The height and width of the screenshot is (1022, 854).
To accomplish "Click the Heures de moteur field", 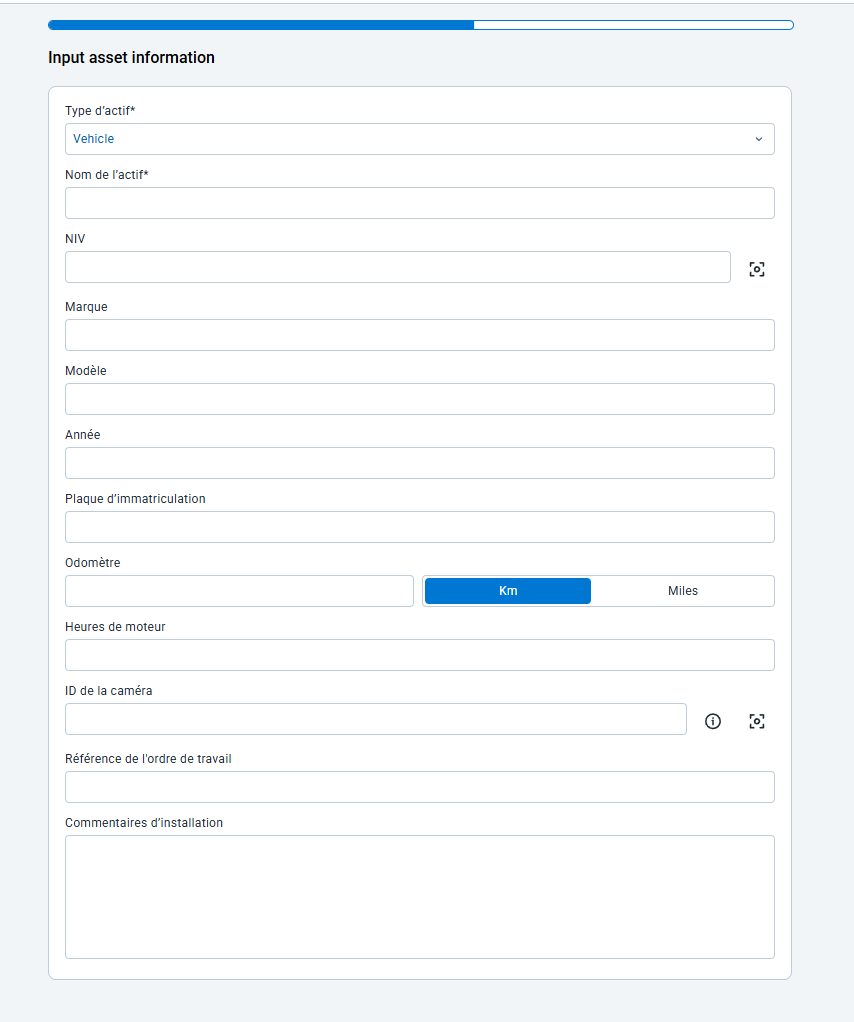I will 419,655.
